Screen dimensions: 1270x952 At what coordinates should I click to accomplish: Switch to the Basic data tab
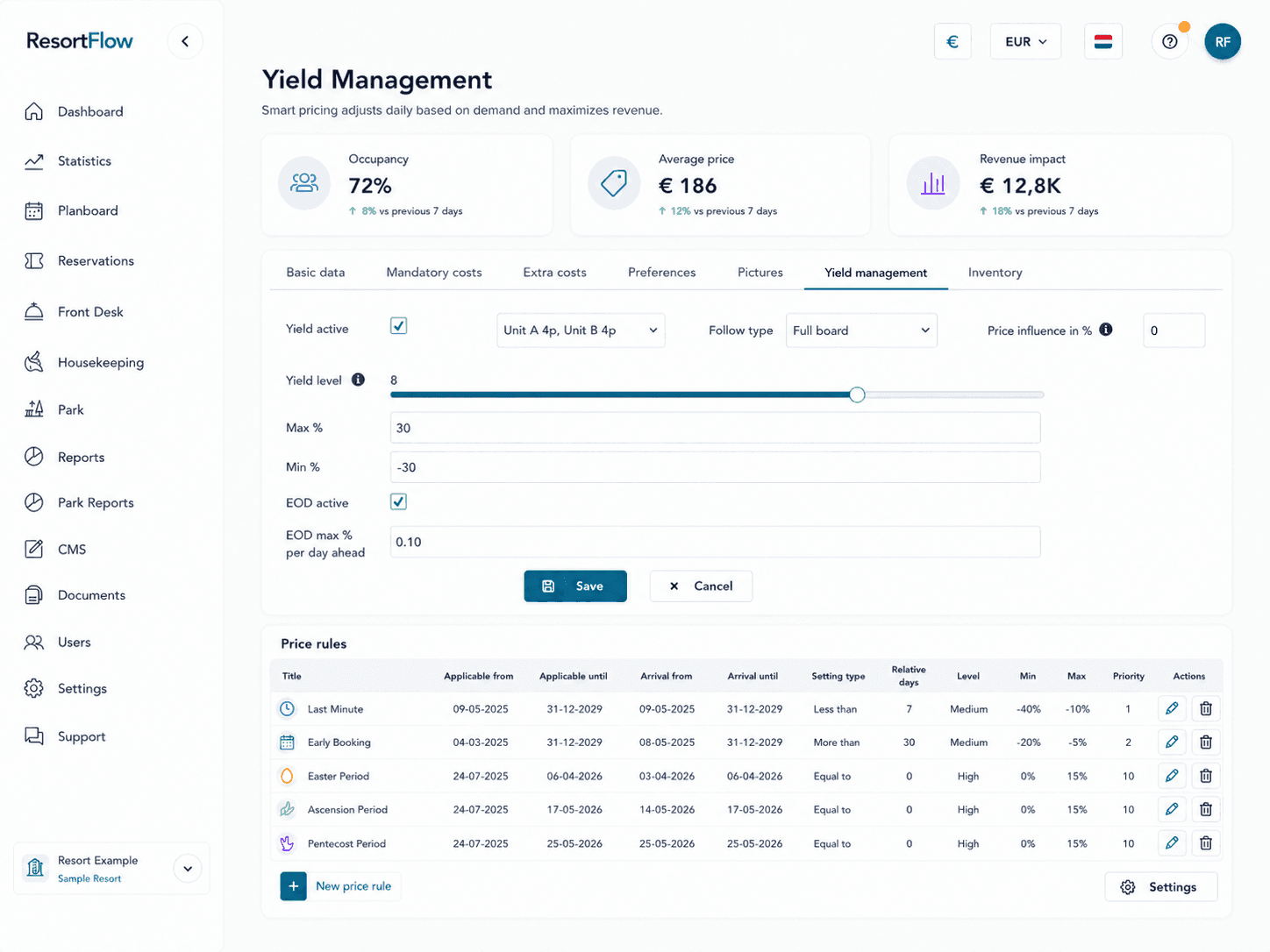pos(316,273)
